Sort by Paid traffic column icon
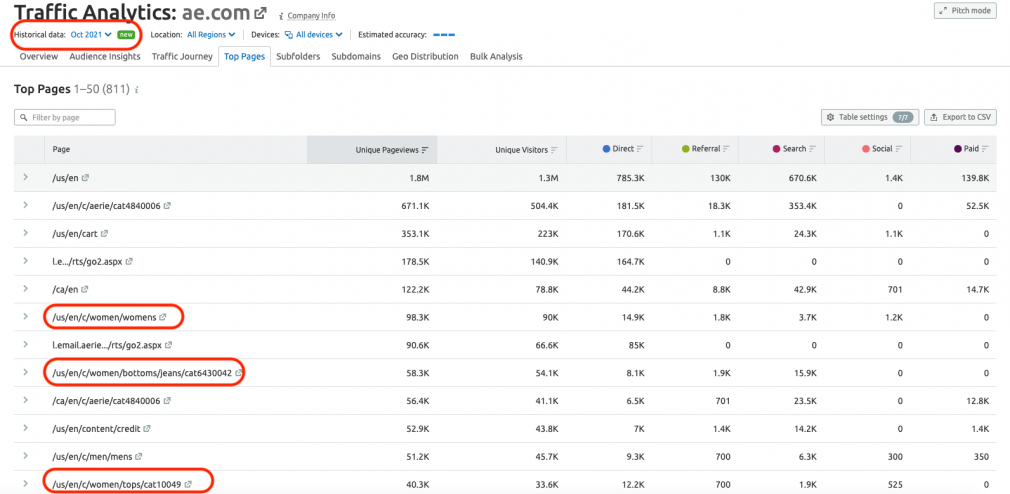This screenshot has width=1010, height=494. 985,149
